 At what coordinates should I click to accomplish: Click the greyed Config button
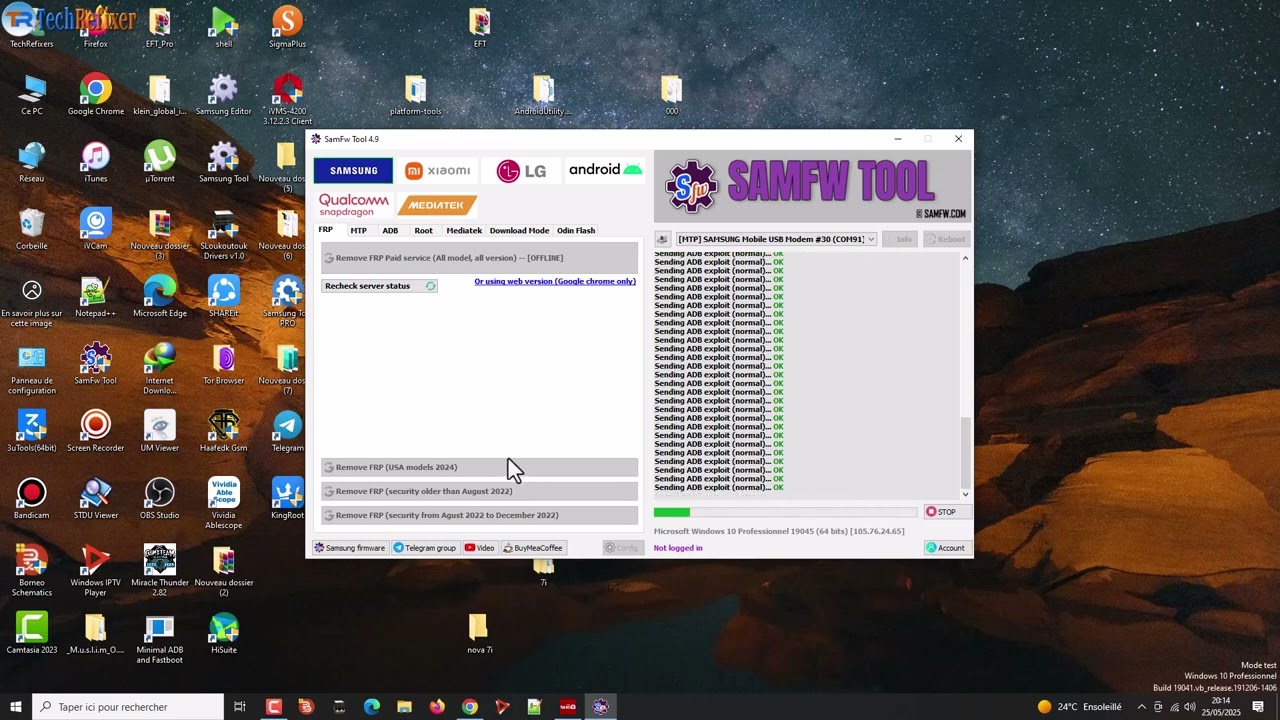[622, 548]
